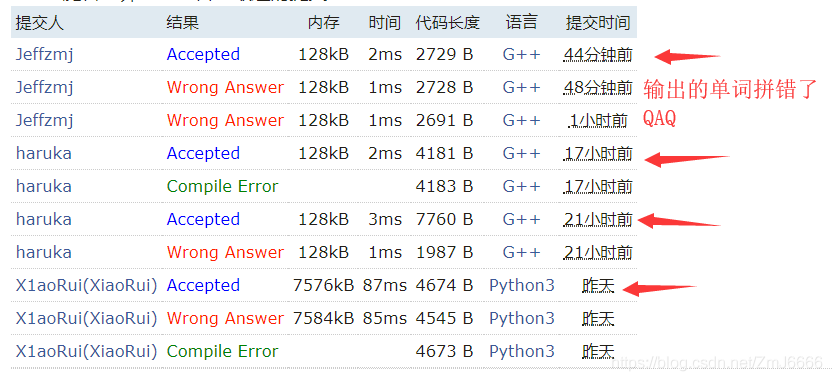This screenshot has width=832, height=381.
Task: Open G++ source for the 4181 B submission
Action: [522, 153]
